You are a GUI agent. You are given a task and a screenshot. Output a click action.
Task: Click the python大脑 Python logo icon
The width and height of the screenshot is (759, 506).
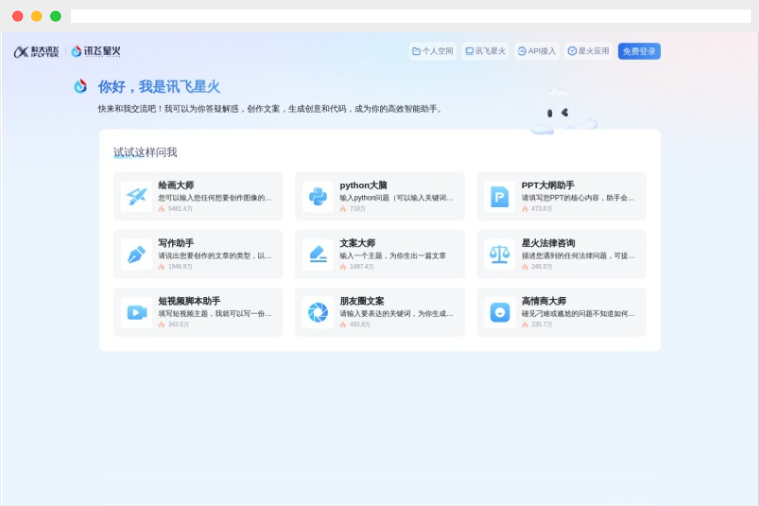tap(318, 196)
